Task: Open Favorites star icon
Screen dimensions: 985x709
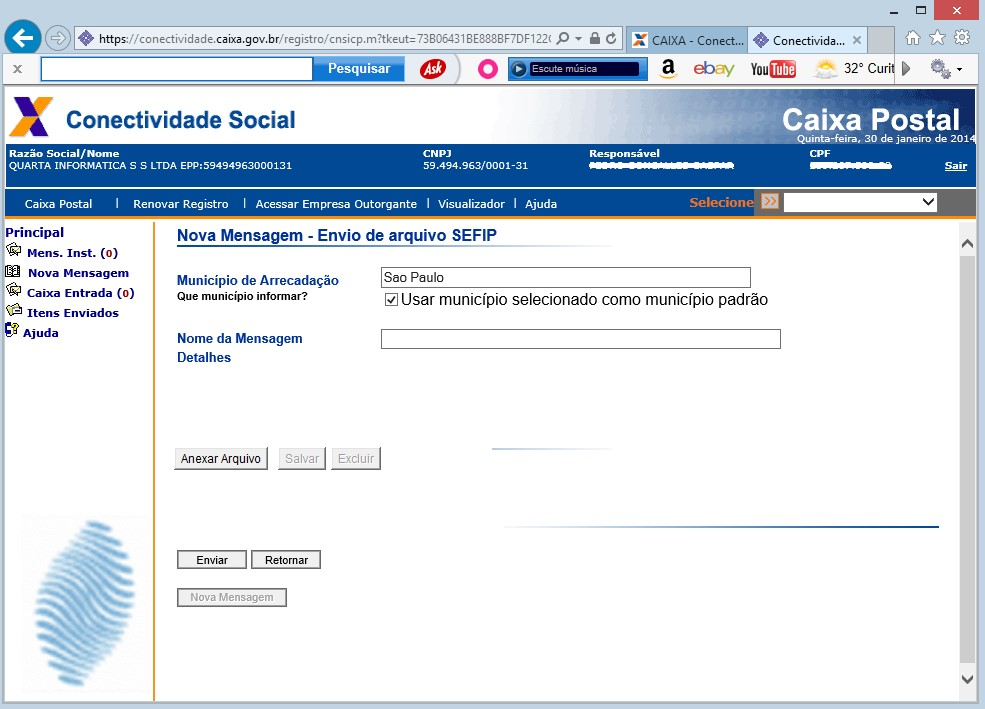Action: (937, 38)
